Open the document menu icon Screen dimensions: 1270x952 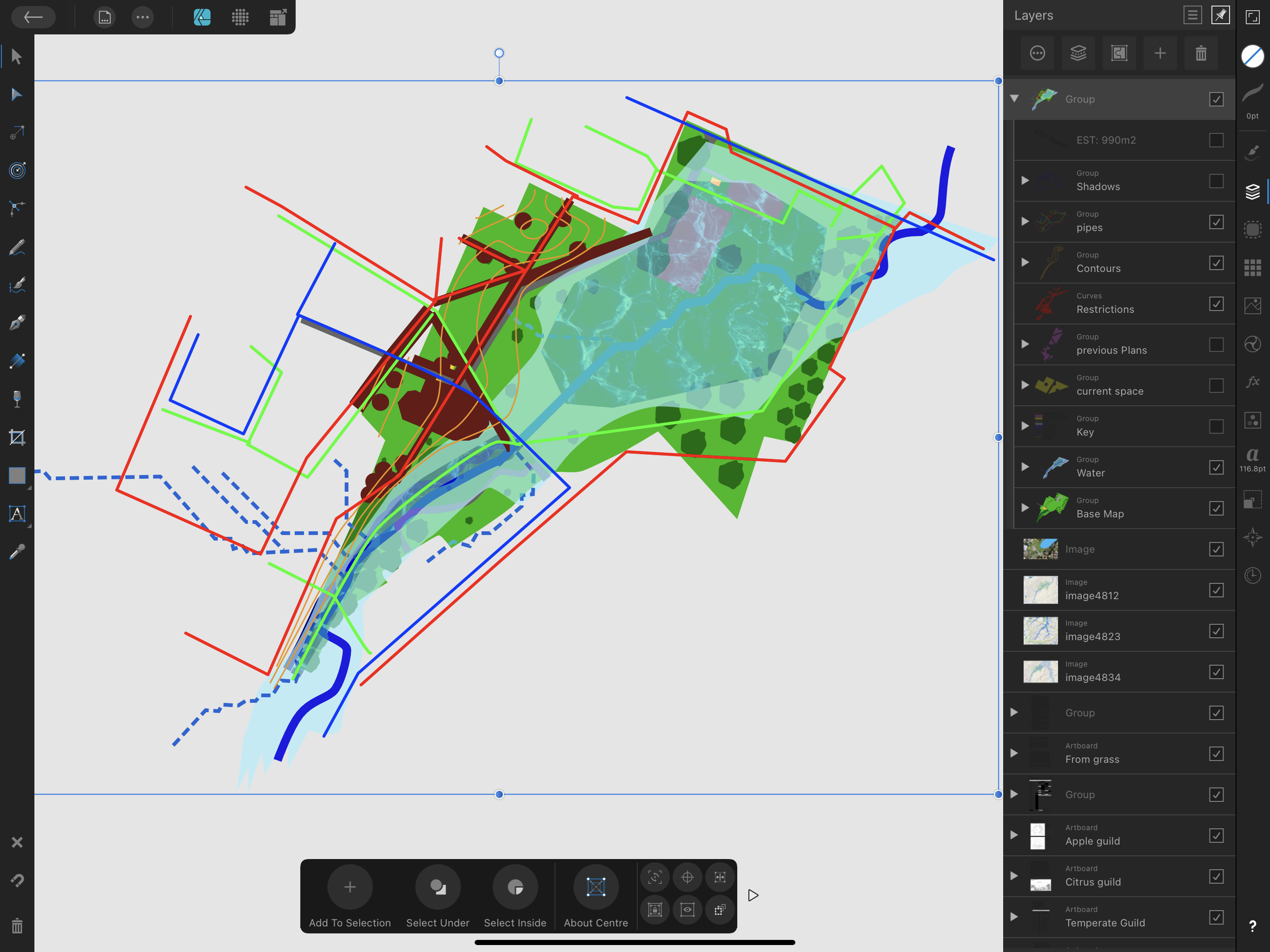pos(105,17)
